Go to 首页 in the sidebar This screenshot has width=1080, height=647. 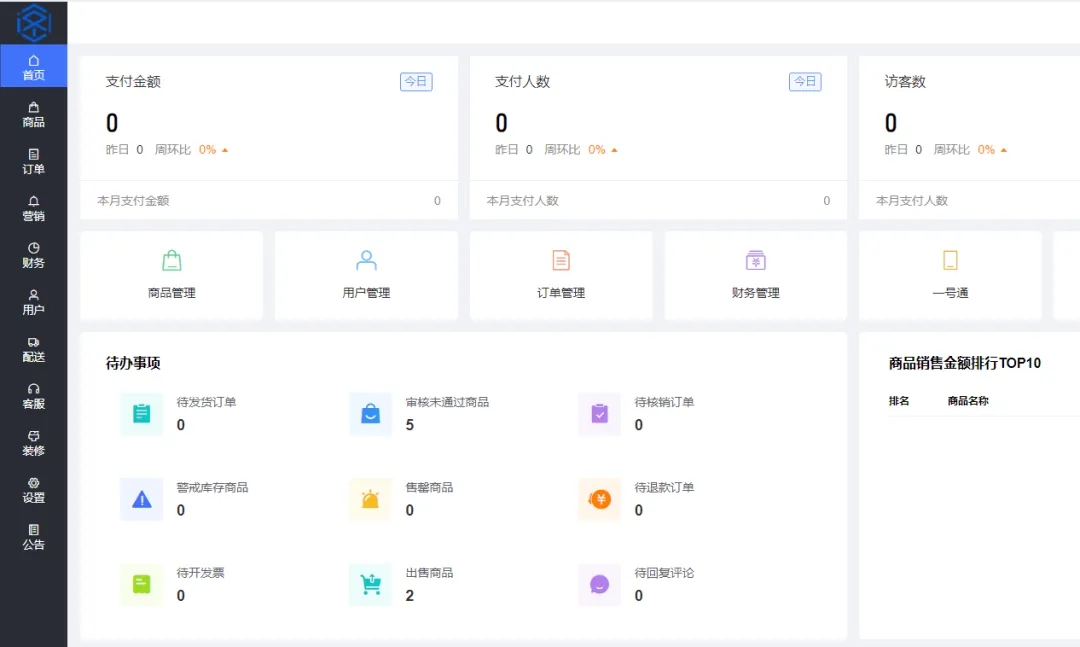pyautogui.click(x=33, y=67)
